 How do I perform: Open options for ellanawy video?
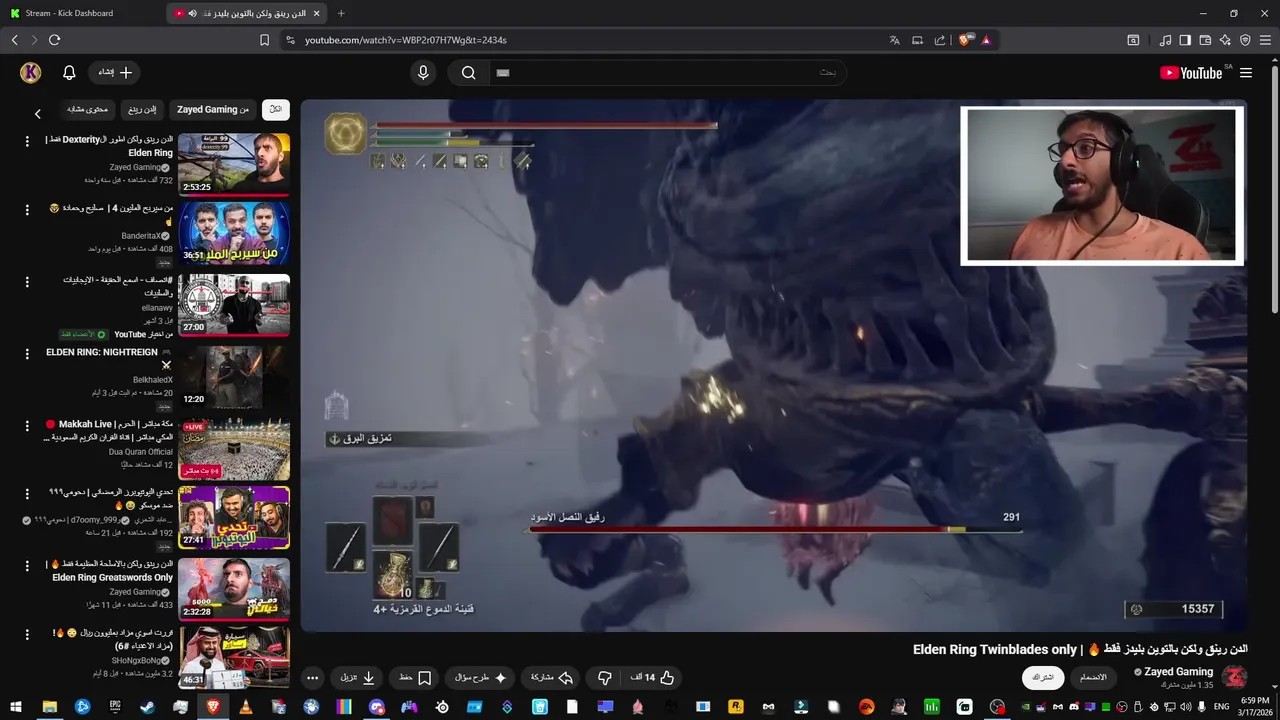28,282
